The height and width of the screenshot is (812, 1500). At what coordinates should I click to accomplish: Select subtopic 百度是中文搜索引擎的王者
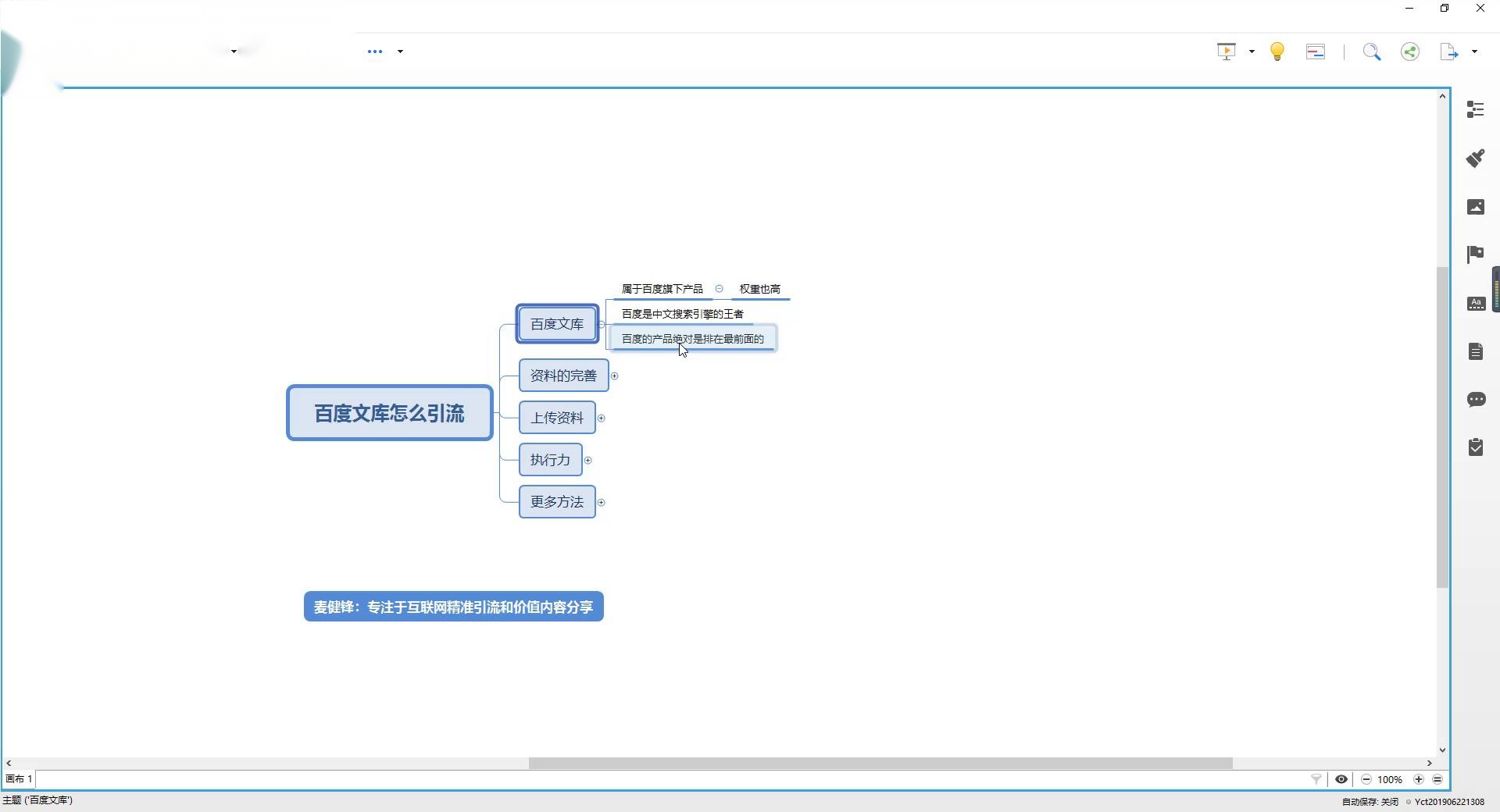coord(683,314)
